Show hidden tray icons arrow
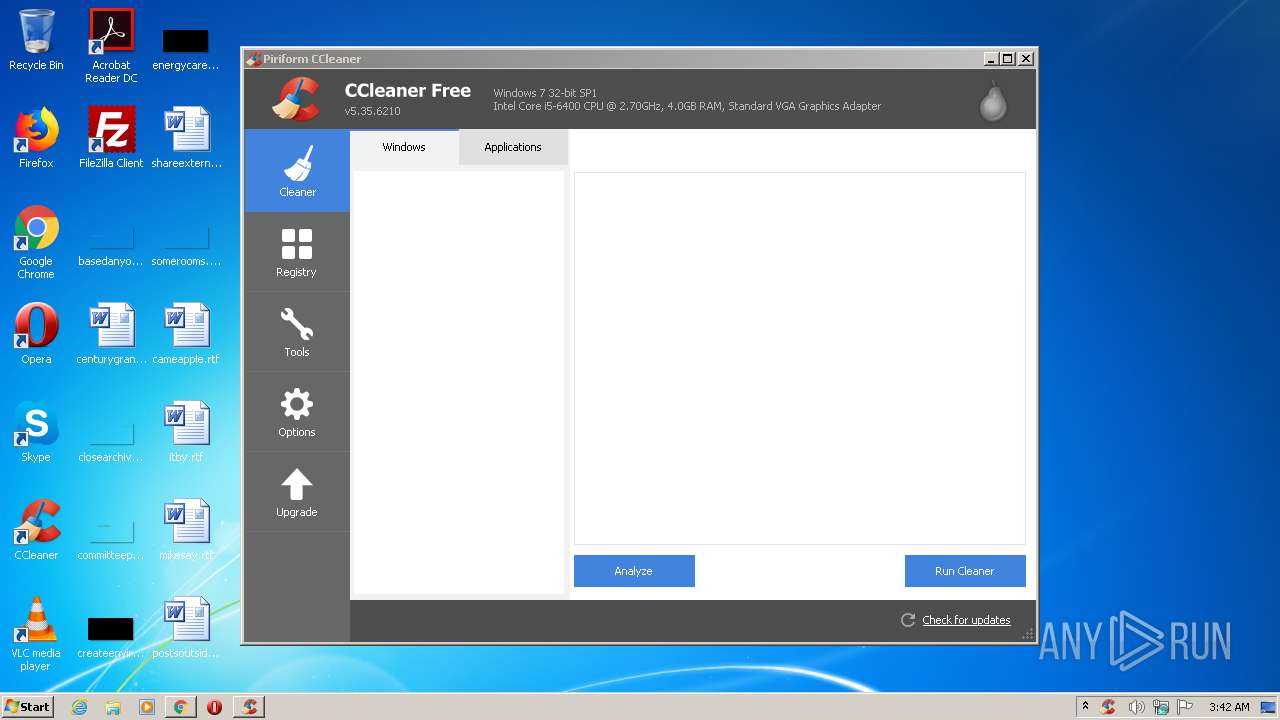The height and width of the screenshot is (720, 1280). pos(1085,707)
